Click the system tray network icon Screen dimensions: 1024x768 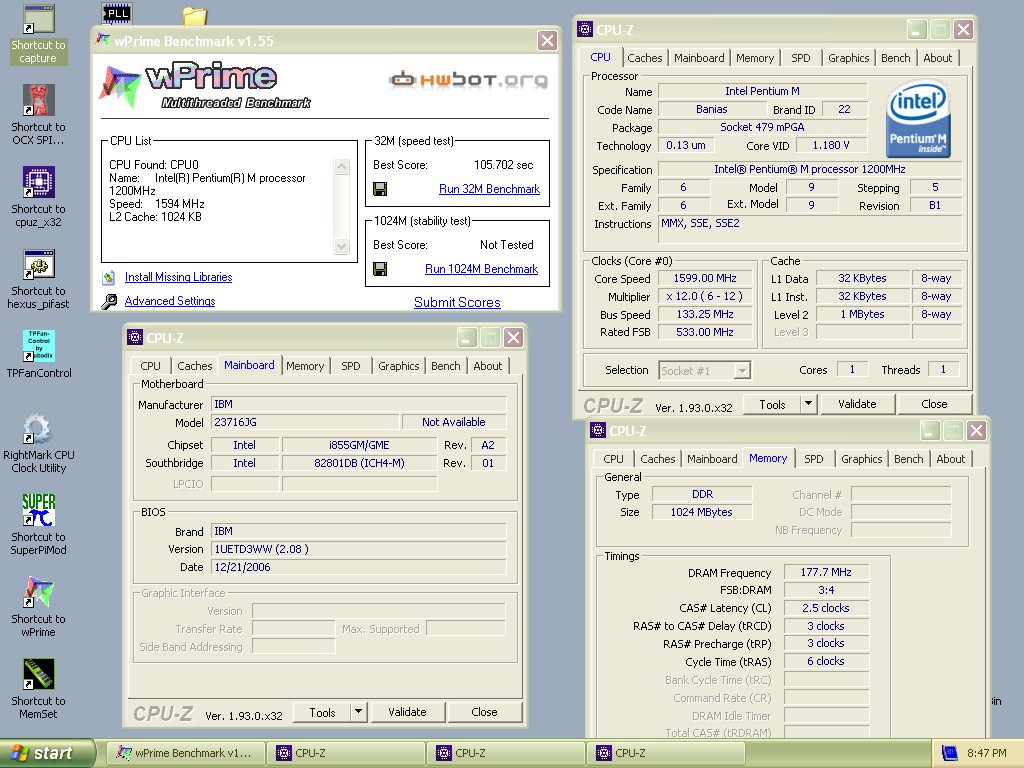[x=949, y=753]
